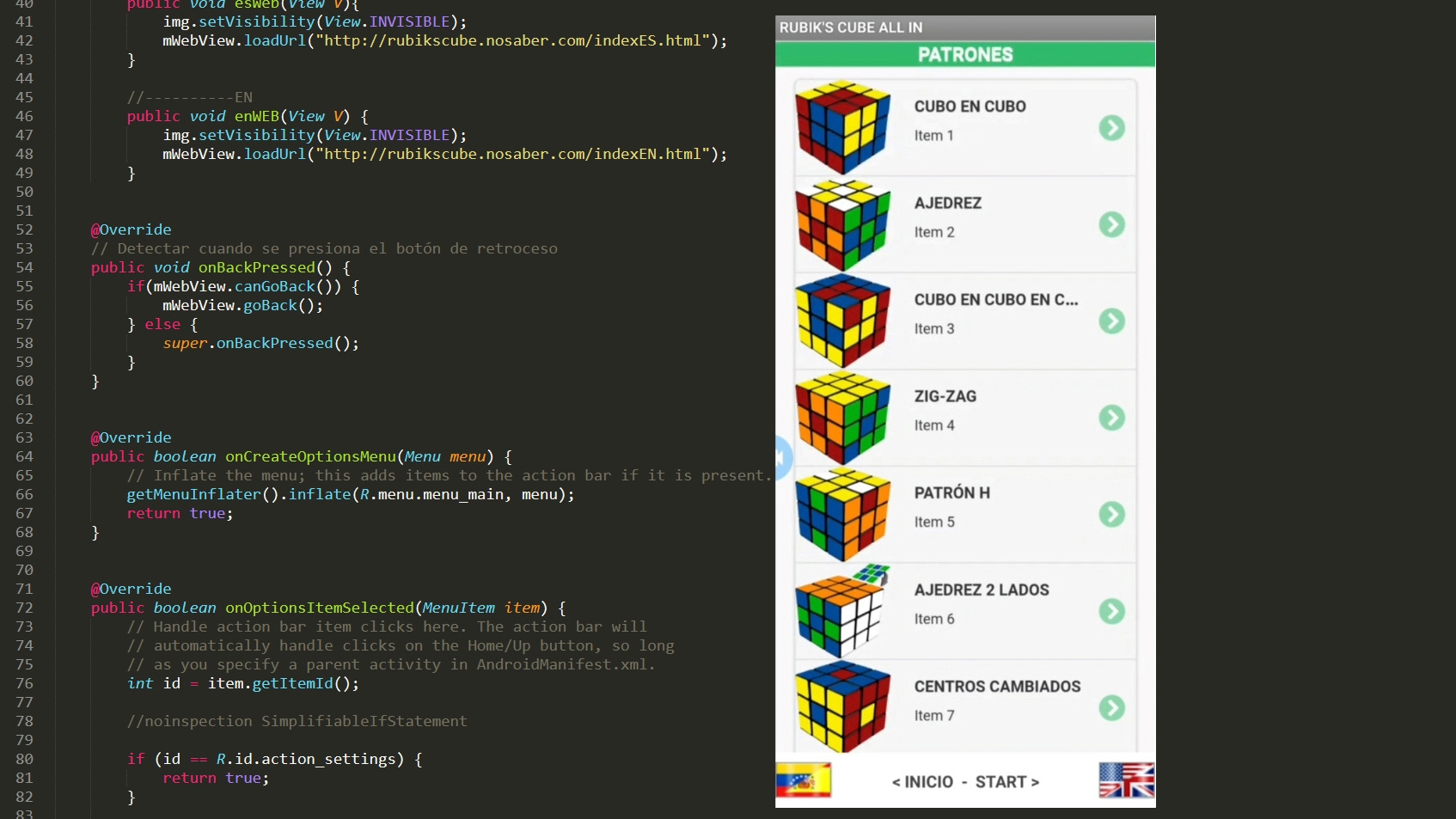Image resolution: width=1456 pixels, height=819 pixels.
Task: Open the CENTROS CAMBIADOS title
Action: (997, 687)
